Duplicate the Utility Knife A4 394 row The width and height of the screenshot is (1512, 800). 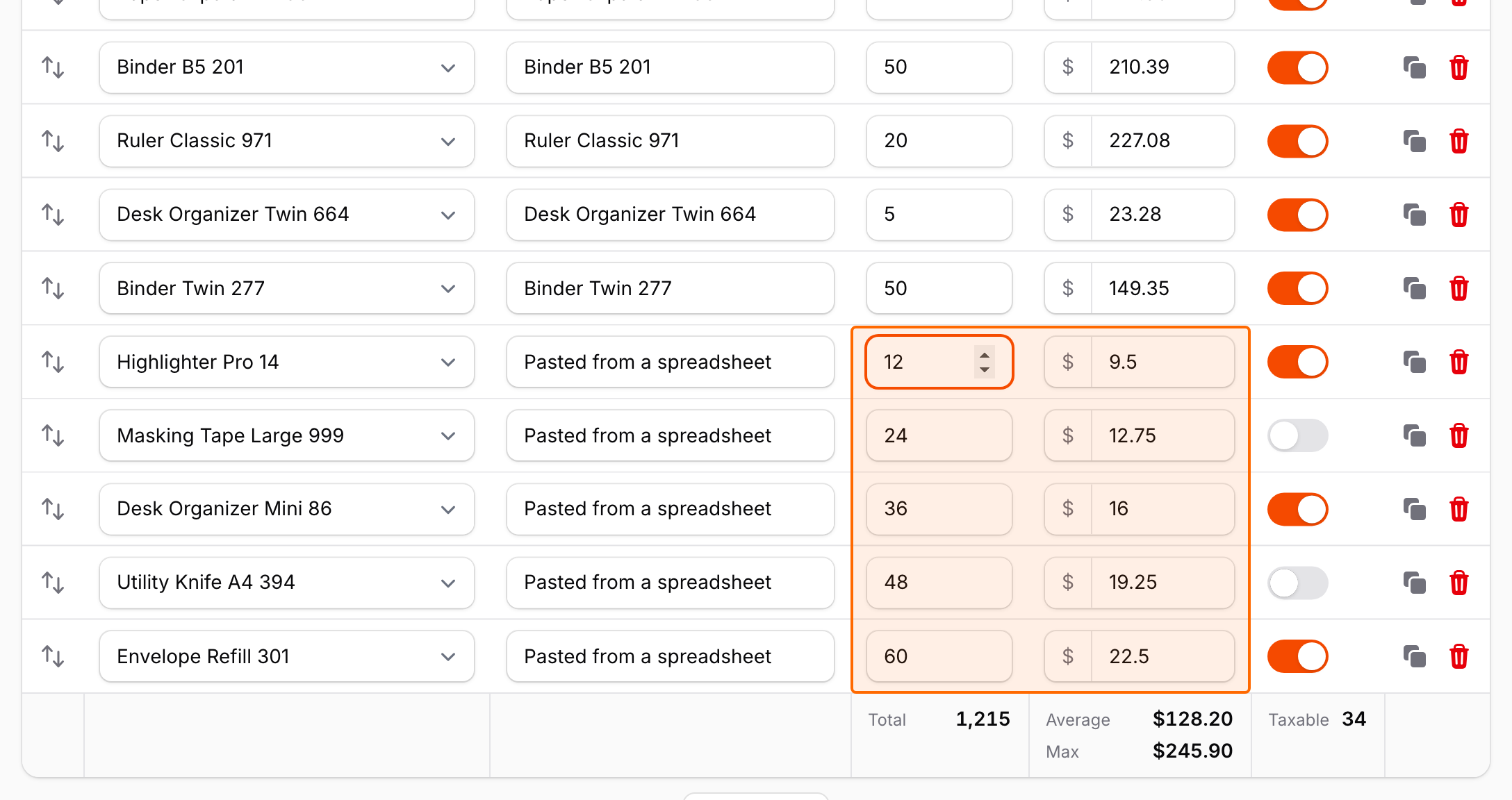(x=1414, y=583)
